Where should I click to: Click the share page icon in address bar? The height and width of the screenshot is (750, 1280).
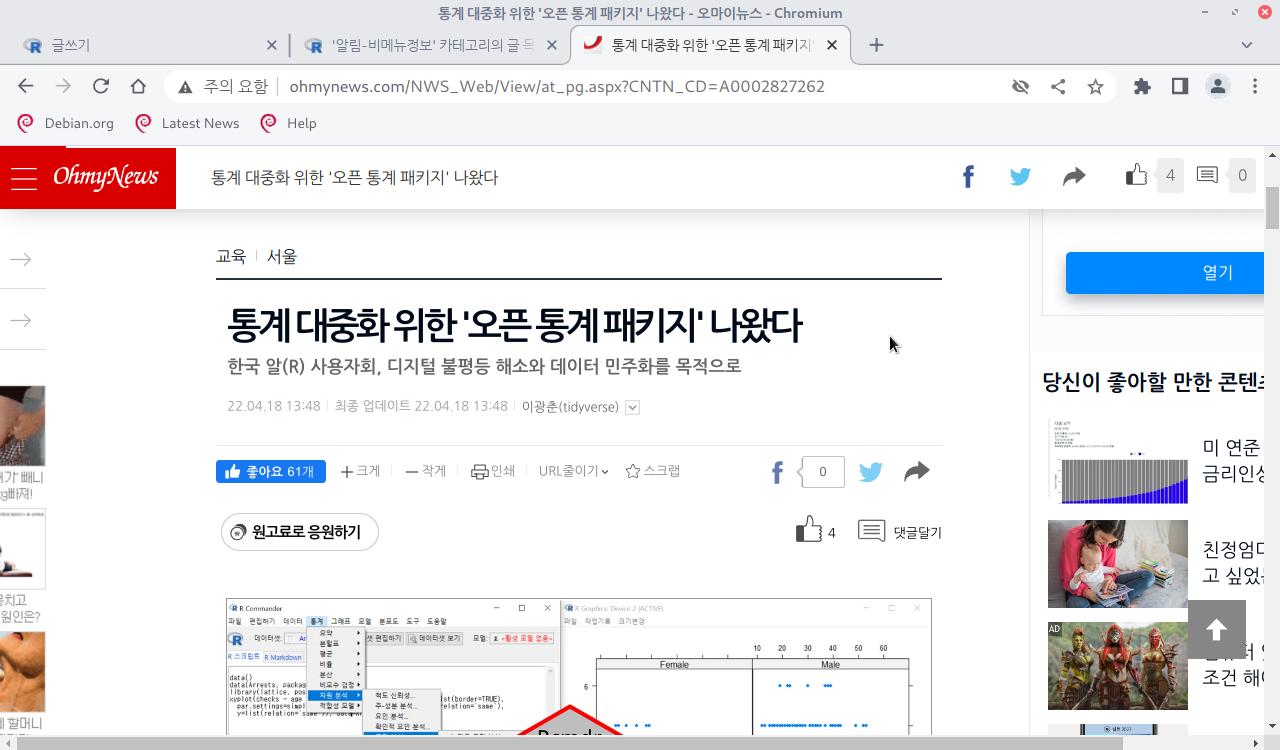(x=1058, y=86)
